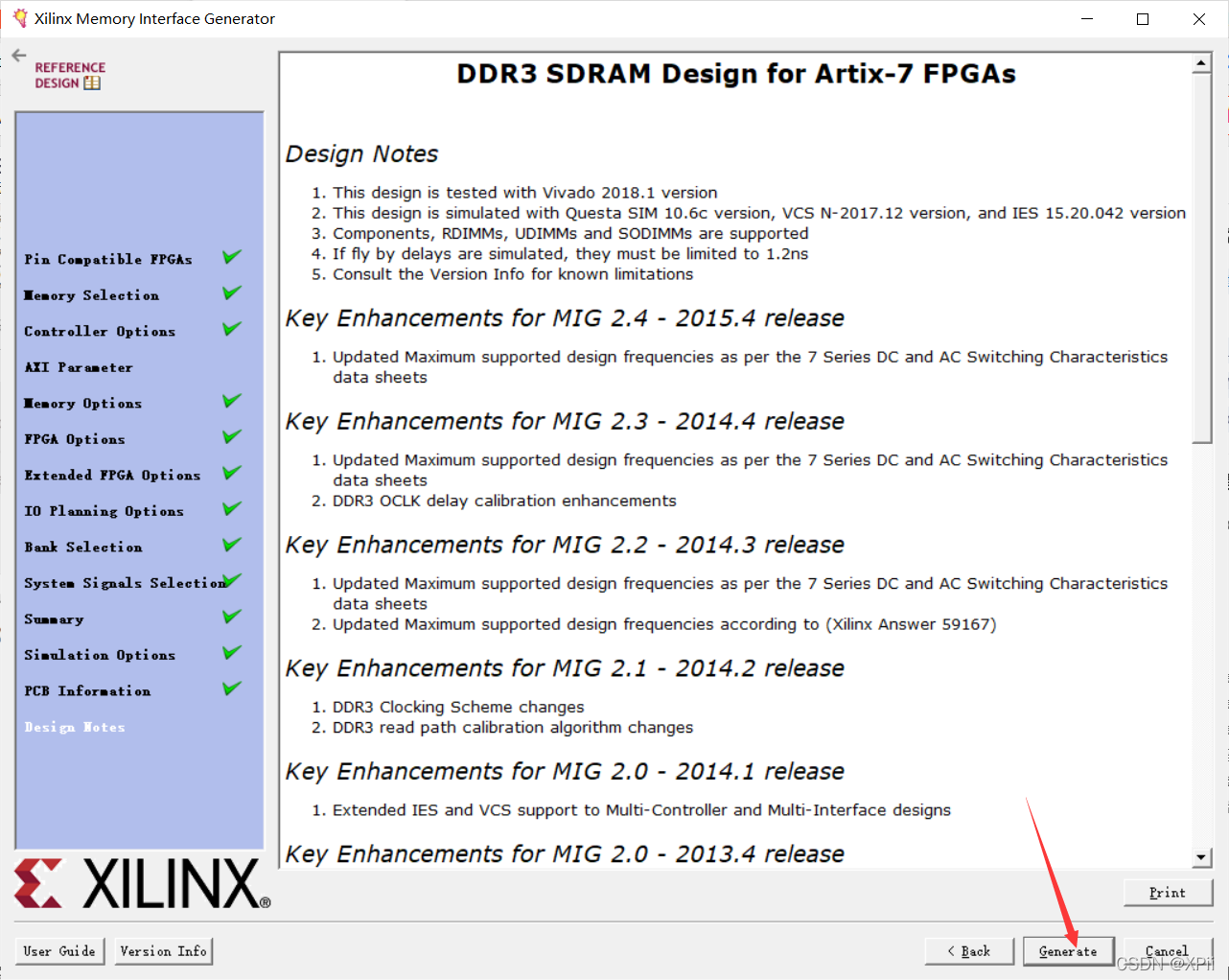Select FPGA Options step
Screen dimensions: 1229x980
(x=75, y=439)
